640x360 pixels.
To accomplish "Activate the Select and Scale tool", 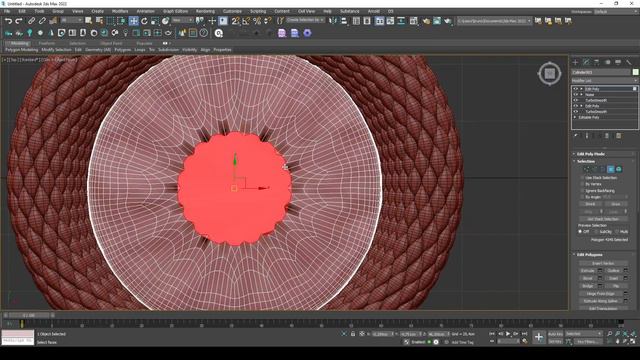I will (x=155, y=20).
